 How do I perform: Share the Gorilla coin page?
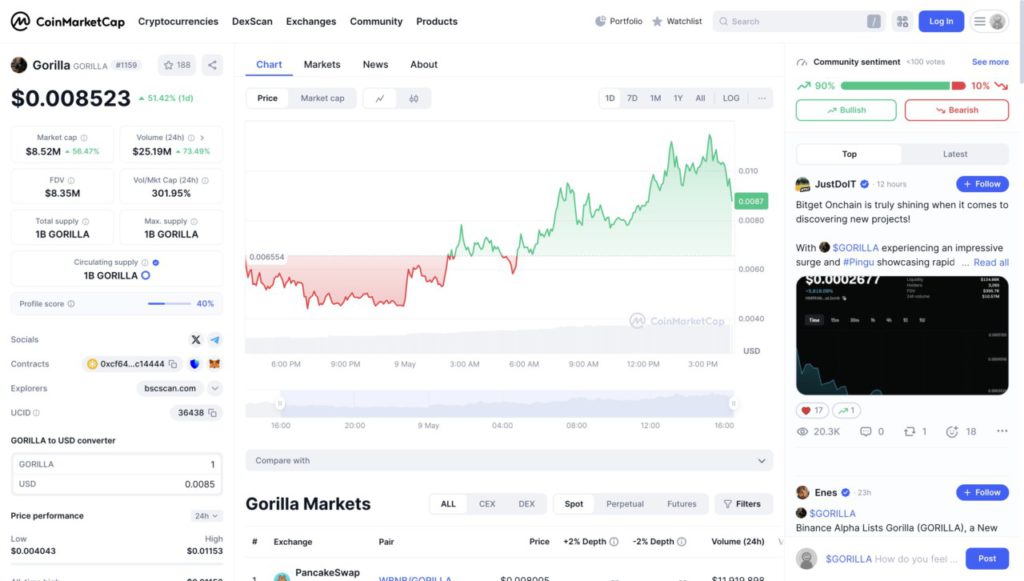212,65
